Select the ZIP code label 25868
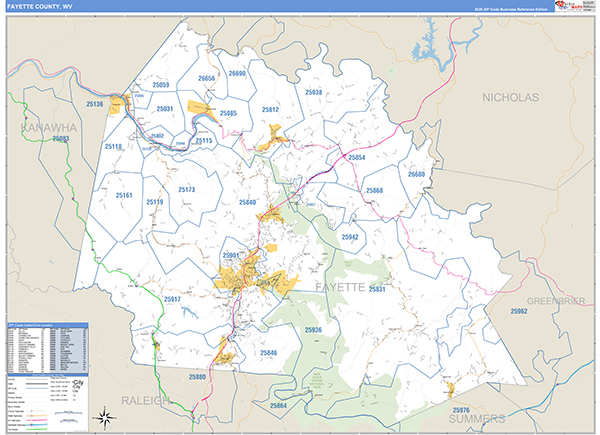600x435 pixels. point(375,191)
